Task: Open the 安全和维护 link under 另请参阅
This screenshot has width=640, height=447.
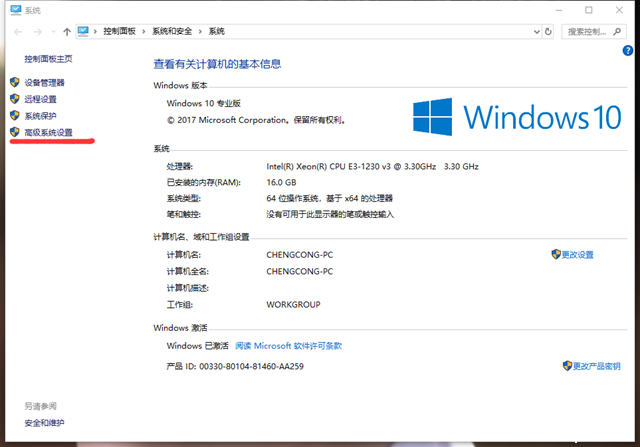Action: pos(44,423)
